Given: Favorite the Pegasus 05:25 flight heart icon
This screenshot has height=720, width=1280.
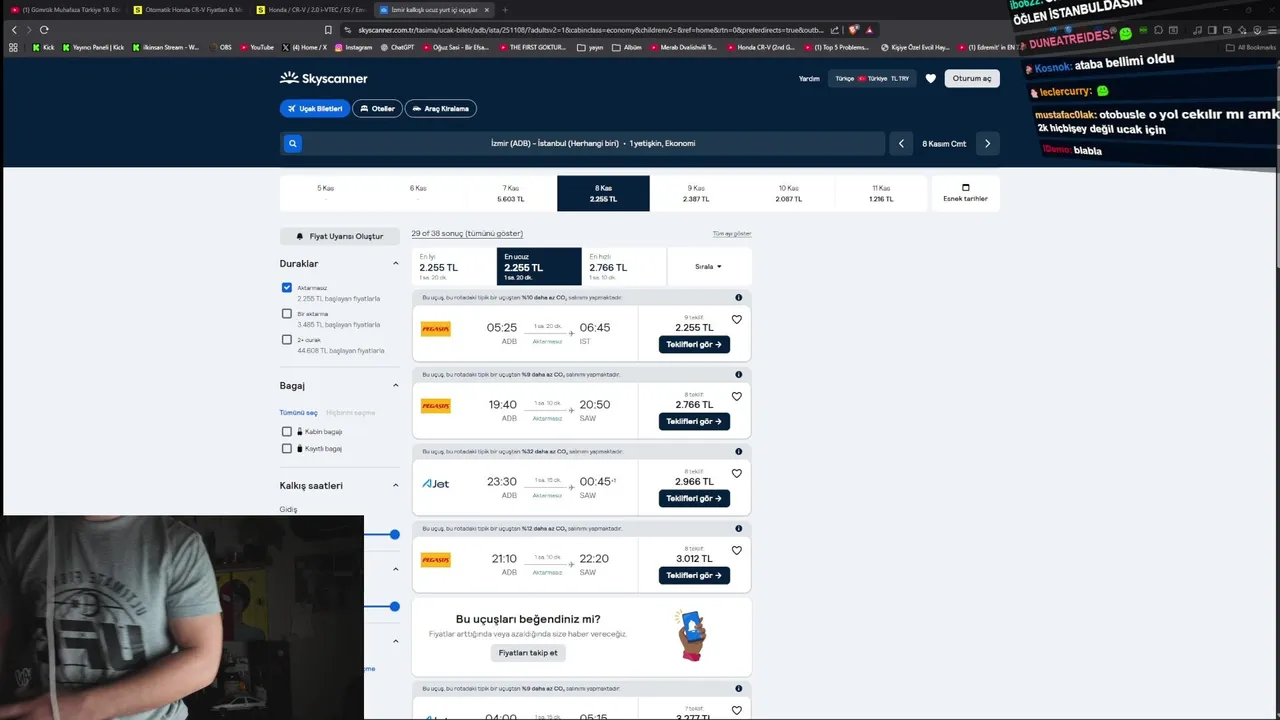Looking at the screenshot, I should 737,320.
